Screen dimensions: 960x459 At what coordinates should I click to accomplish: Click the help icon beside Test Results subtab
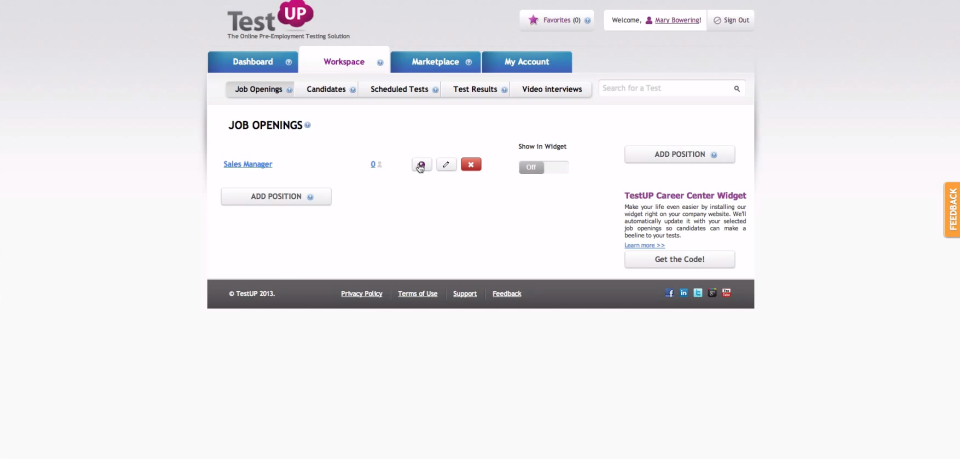[x=504, y=90]
